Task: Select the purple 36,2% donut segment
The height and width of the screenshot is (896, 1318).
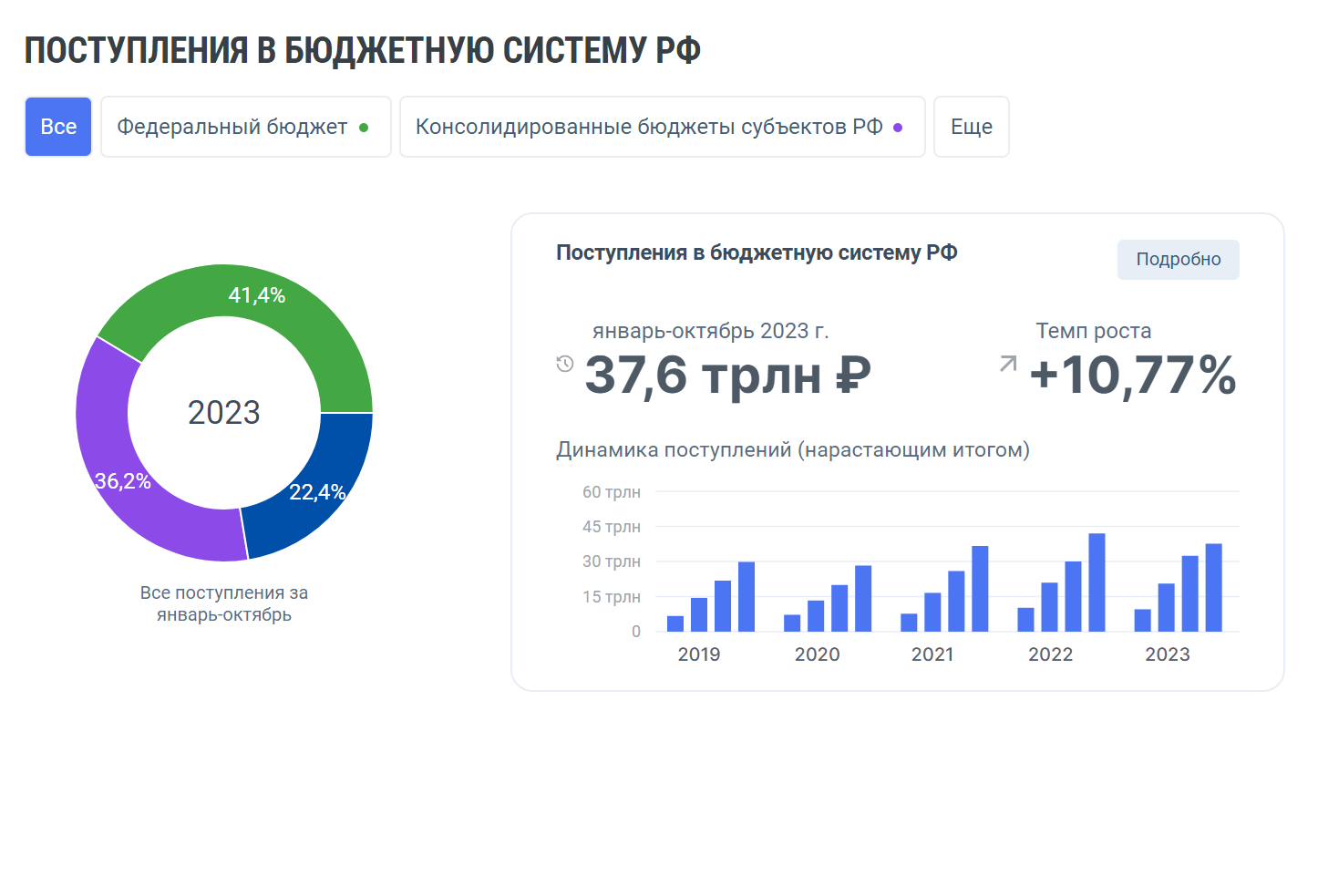Action: click(x=123, y=480)
